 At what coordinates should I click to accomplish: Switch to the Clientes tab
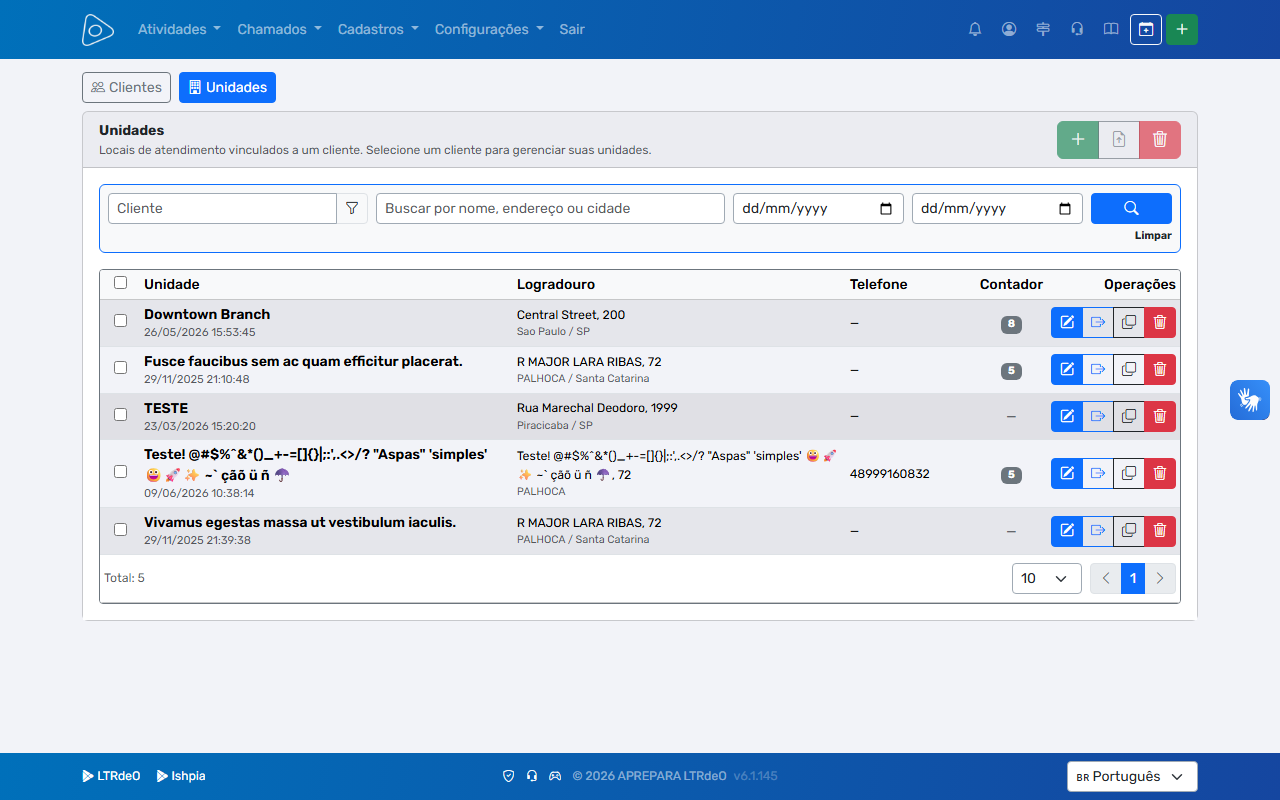click(126, 87)
